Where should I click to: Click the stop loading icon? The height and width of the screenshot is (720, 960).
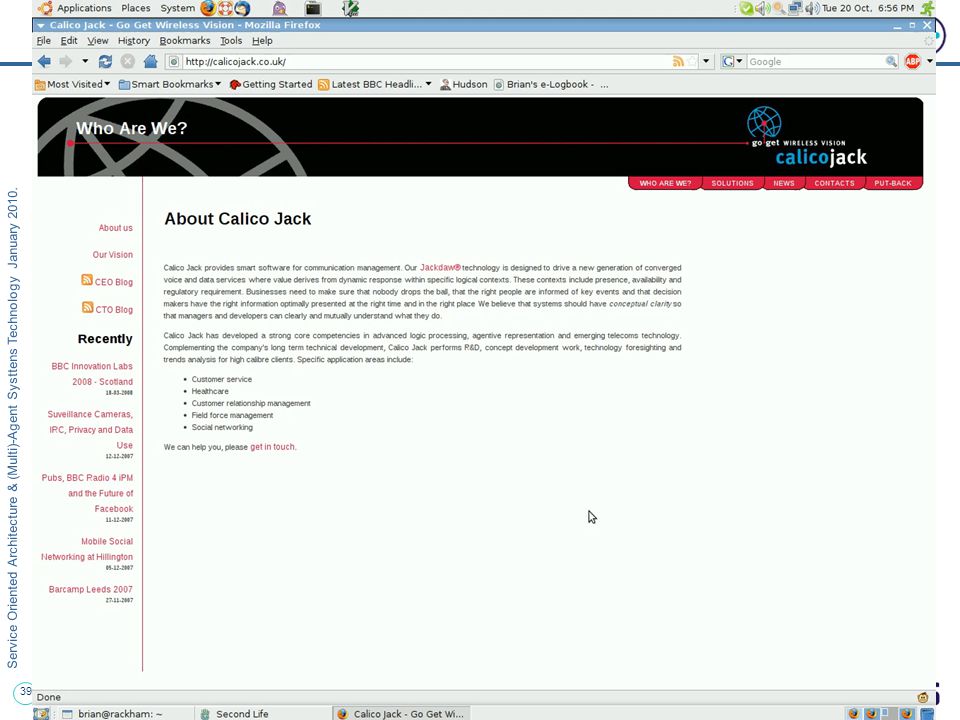coord(127,61)
